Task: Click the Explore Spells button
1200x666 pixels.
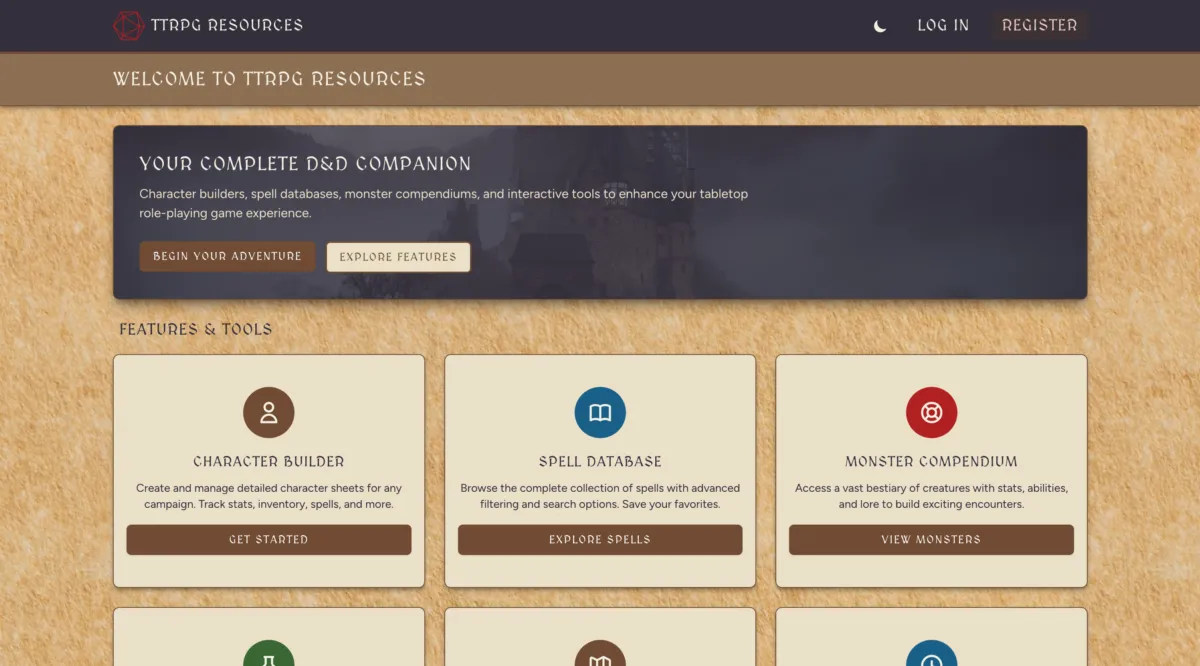Action: 600,540
